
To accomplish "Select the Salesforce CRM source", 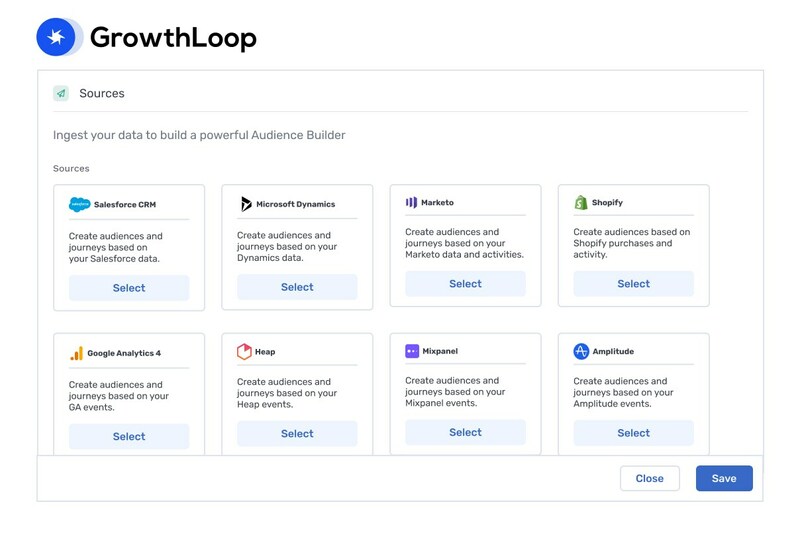I will point(129,288).
